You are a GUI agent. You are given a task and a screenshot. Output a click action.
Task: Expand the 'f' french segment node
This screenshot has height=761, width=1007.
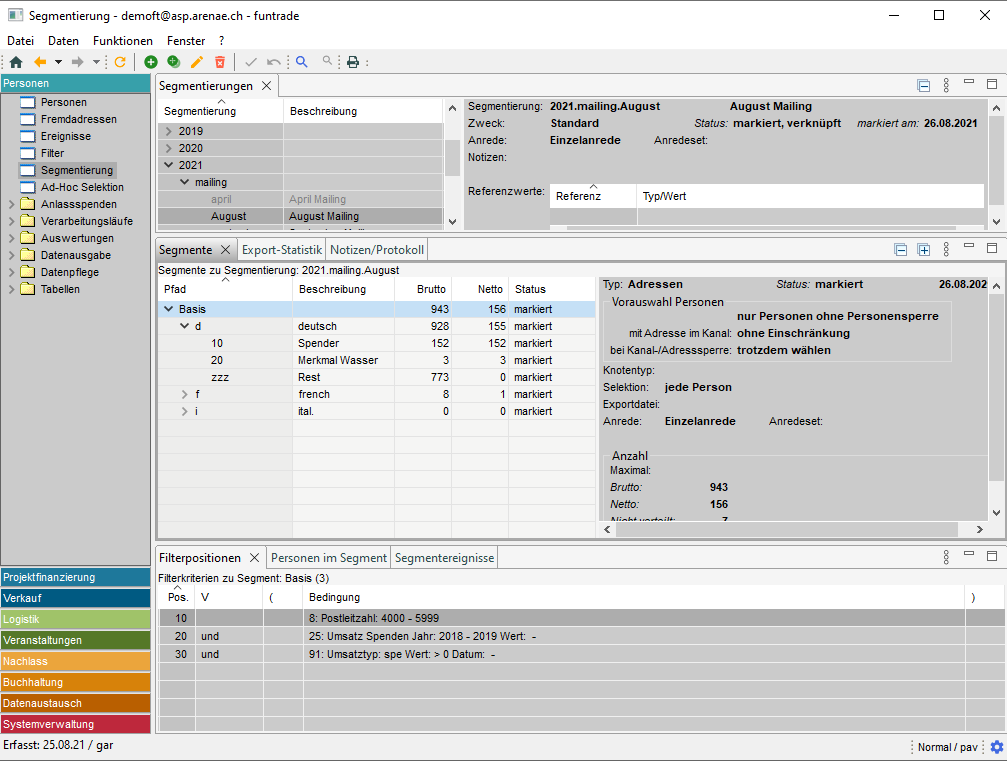pyautogui.click(x=184, y=394)
